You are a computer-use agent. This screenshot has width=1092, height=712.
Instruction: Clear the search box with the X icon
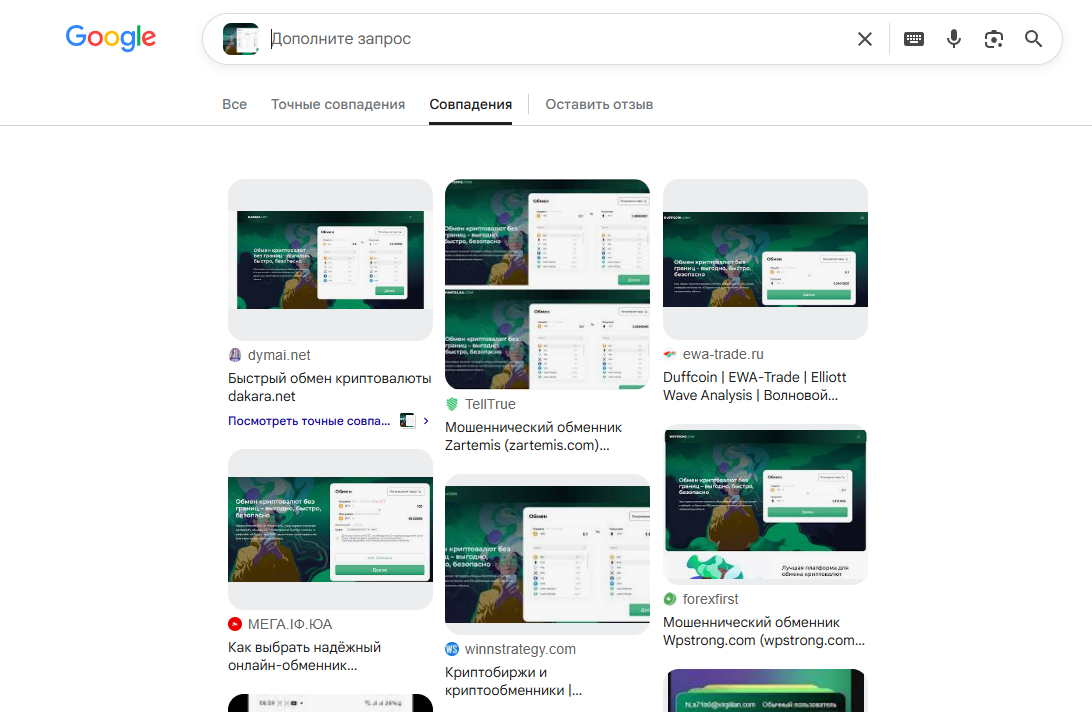(x=865, y=39)
